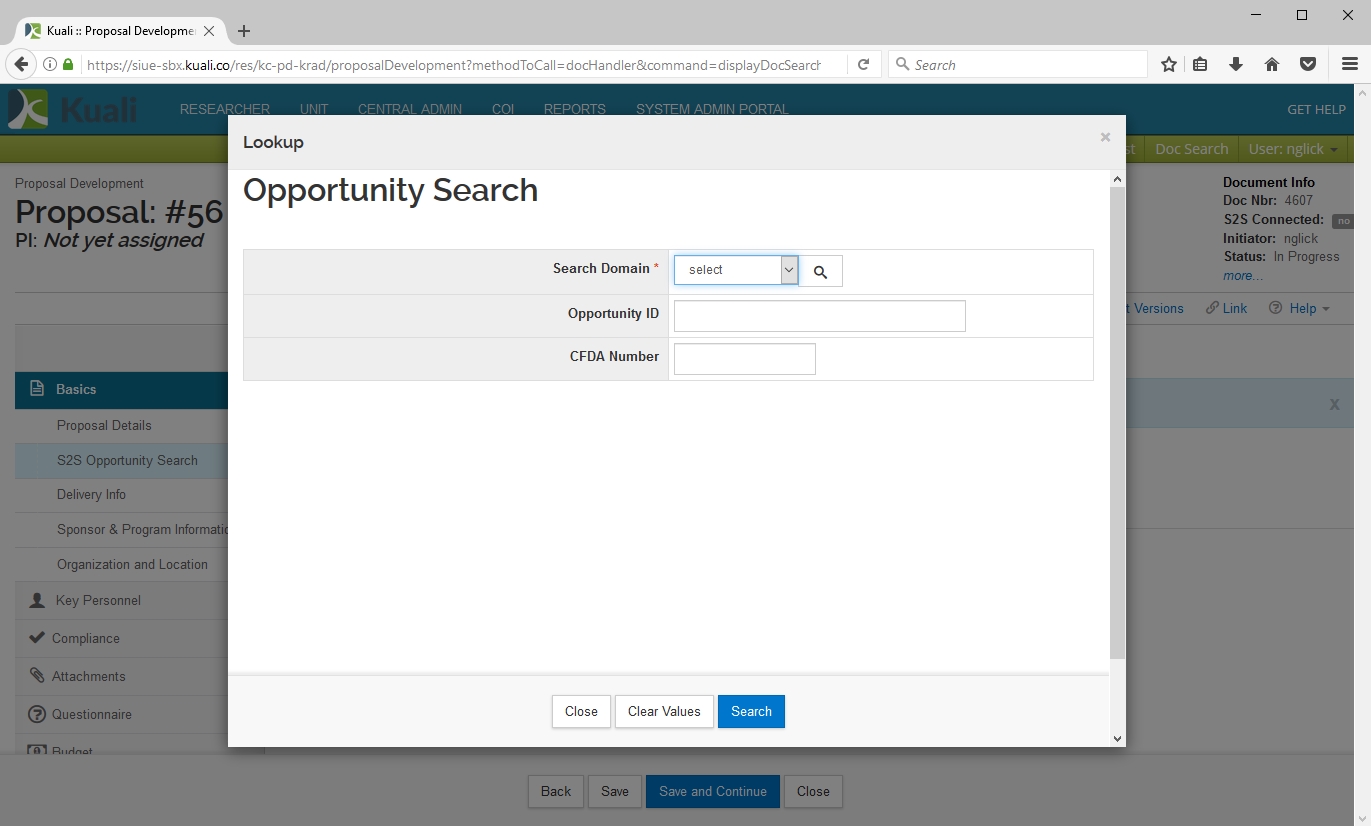Viewport: 1371px width, 826px height.
Task: Open a new browser tab
Action: 244,31
